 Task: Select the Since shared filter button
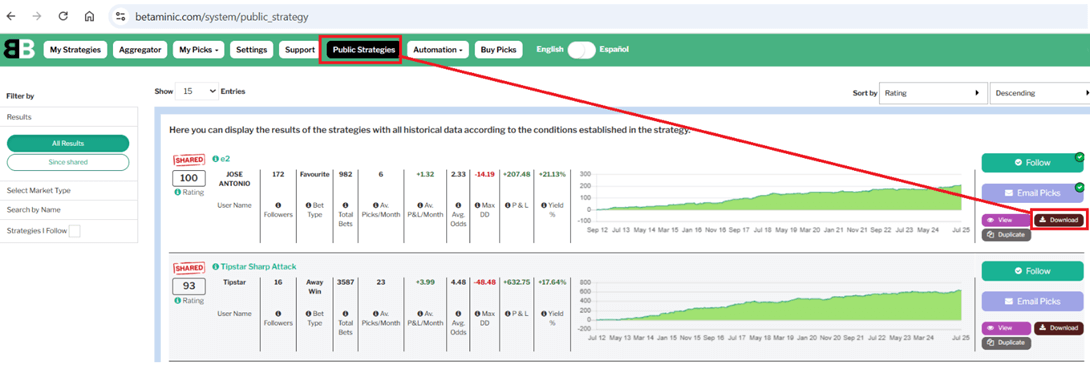pyautogui.click(x=68, y=162)
